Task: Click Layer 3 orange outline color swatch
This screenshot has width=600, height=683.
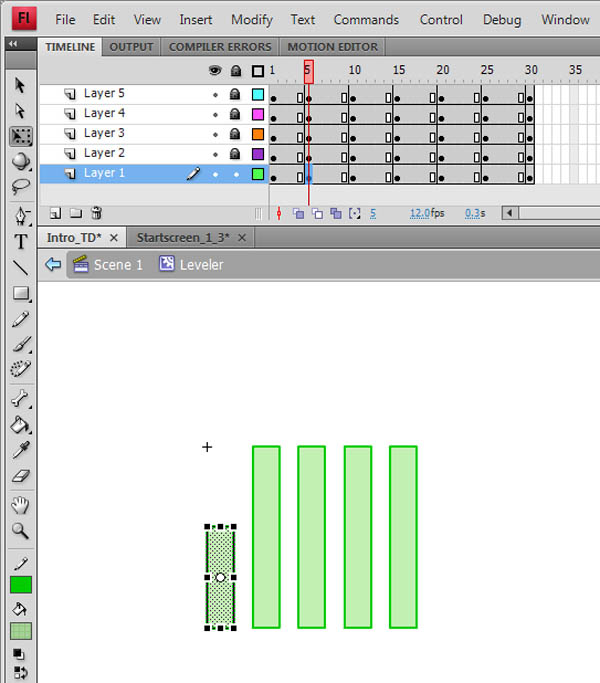Action: (258, 134)
